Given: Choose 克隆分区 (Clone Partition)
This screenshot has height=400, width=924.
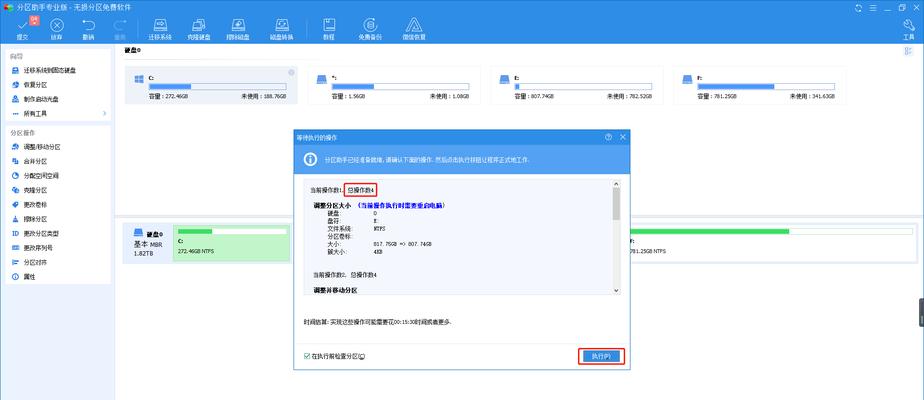Looking at the screenshot, I should coord(35,190).
